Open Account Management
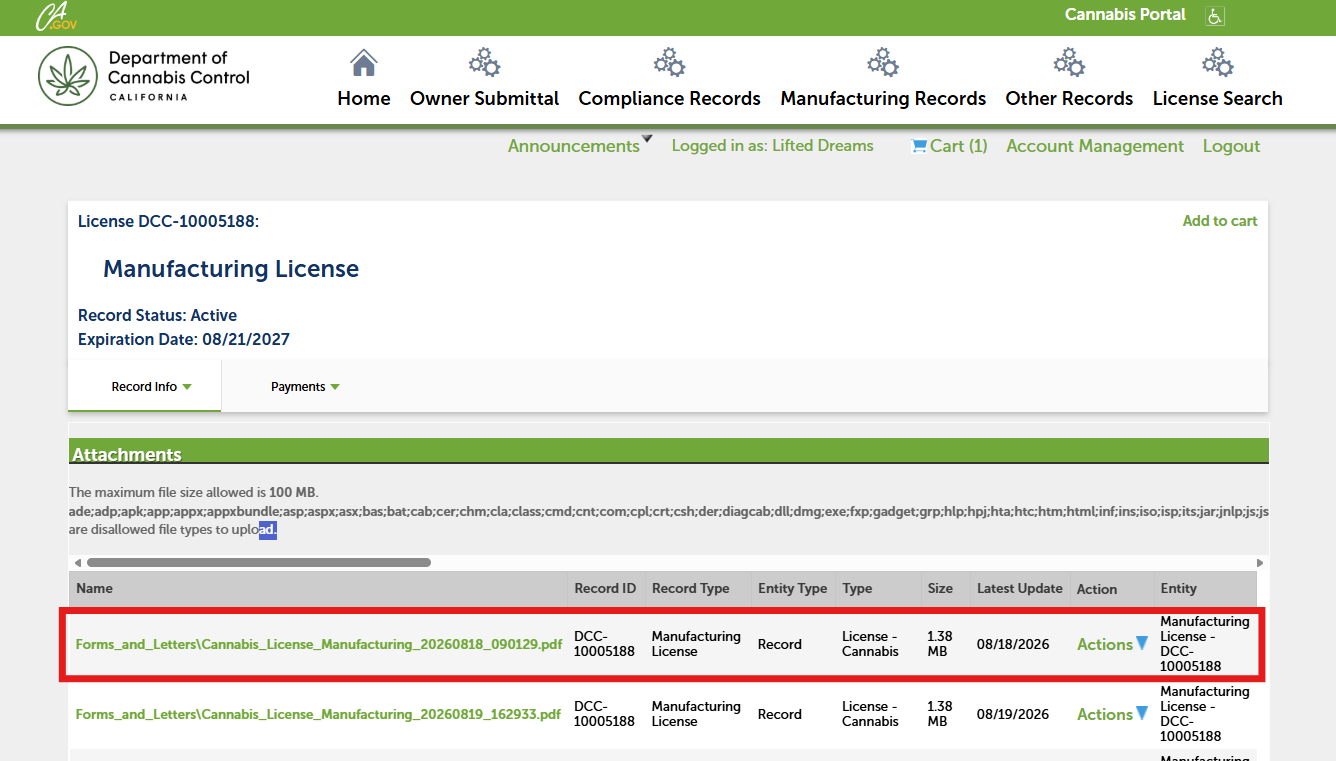 (x=1095, y=146)
